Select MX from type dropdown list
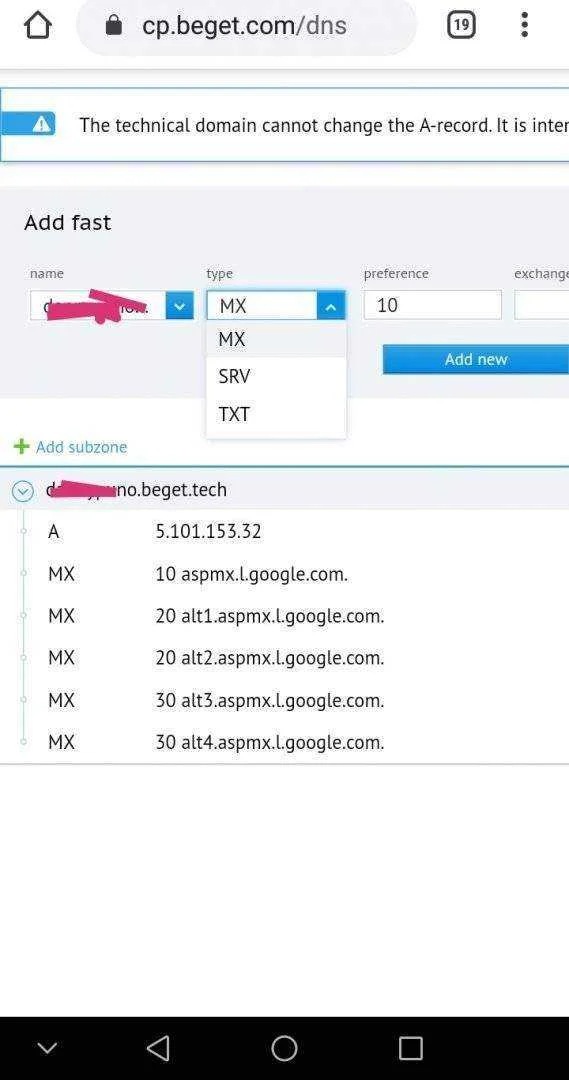Image resolution: width=569 pixels, height=1080 pixels. pyautogui.click(x=276, y=340)
